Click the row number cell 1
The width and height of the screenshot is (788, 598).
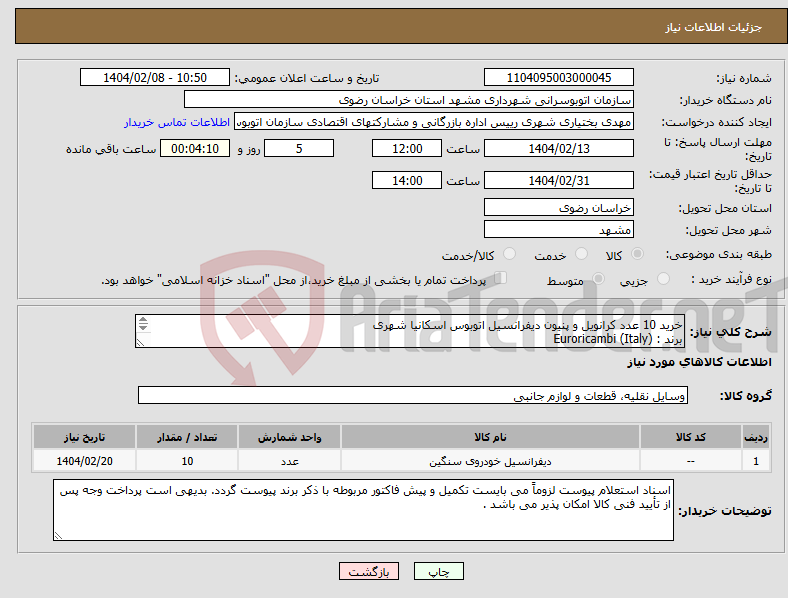pos(756,461)
